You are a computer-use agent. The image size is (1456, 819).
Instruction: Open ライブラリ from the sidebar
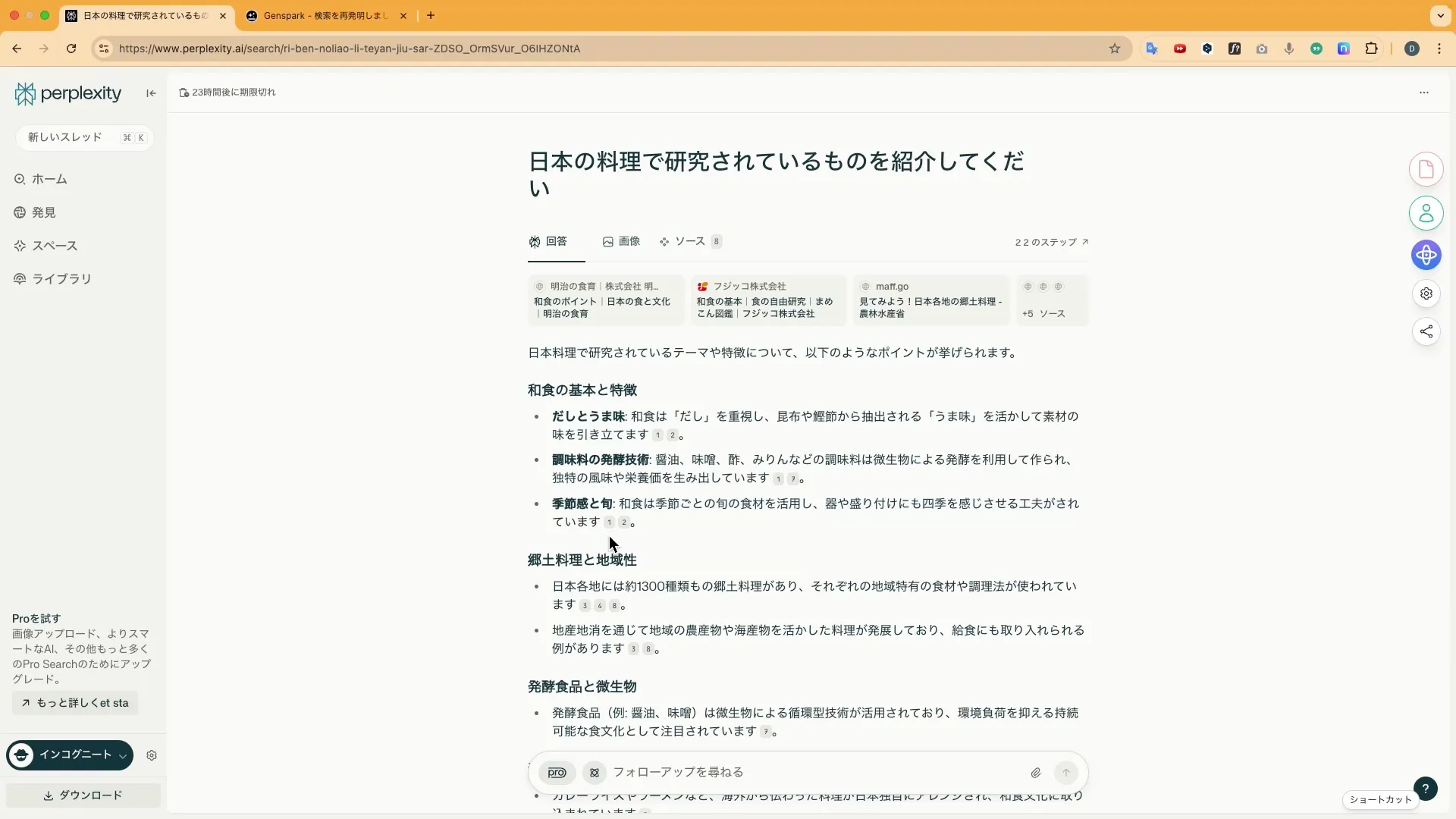(x=62, y=278)
